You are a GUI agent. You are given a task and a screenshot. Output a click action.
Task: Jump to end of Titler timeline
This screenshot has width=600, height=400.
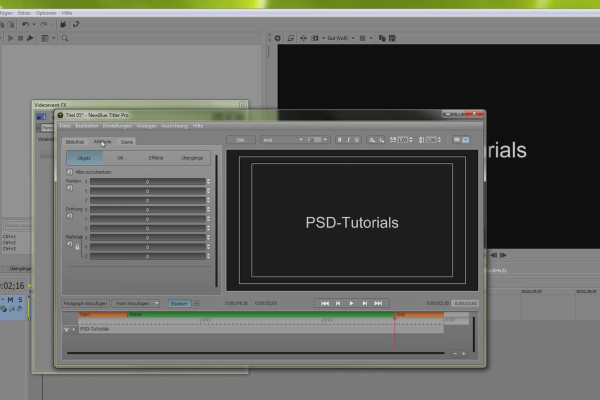[x=378, y=303]
